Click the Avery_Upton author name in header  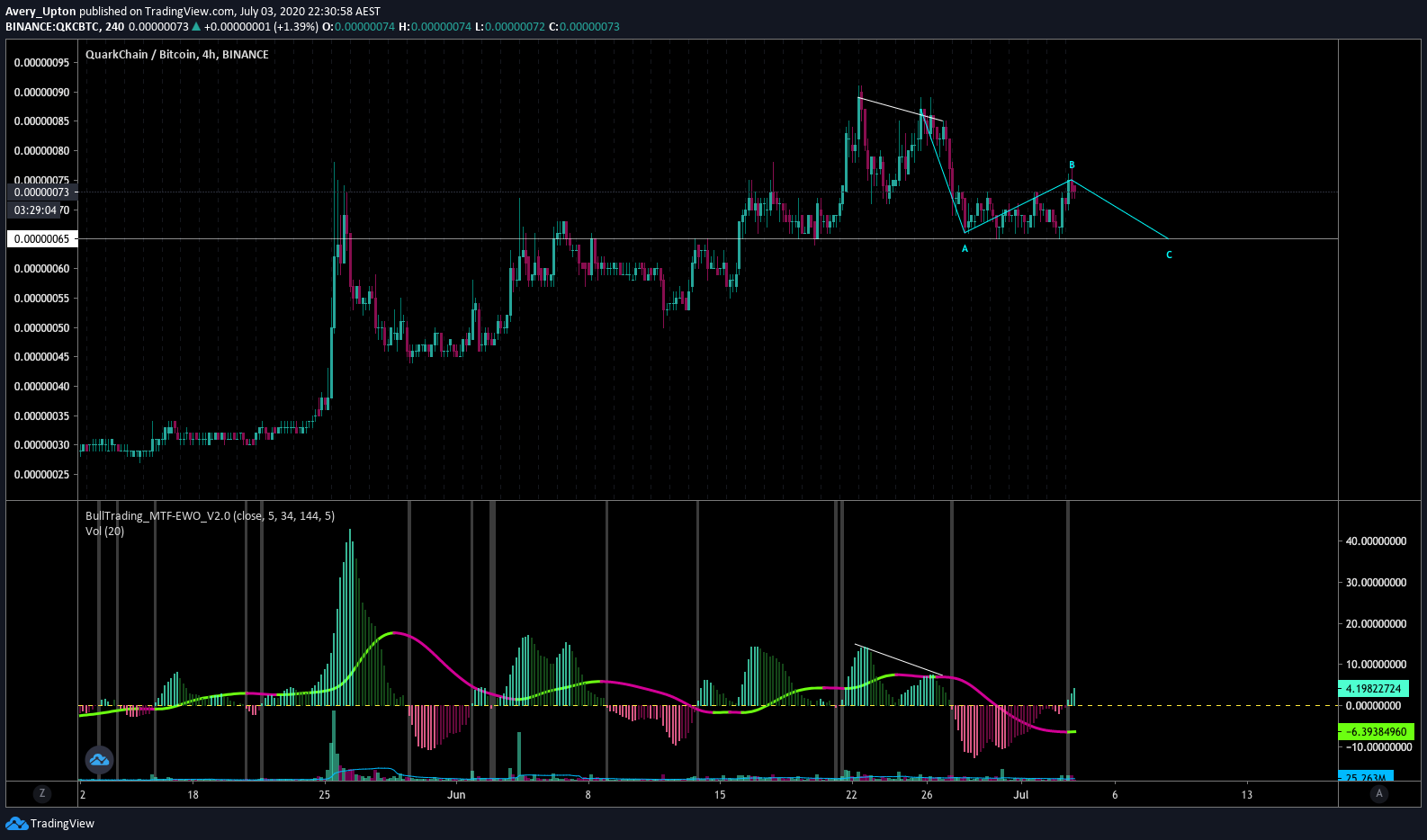(40, 12)
